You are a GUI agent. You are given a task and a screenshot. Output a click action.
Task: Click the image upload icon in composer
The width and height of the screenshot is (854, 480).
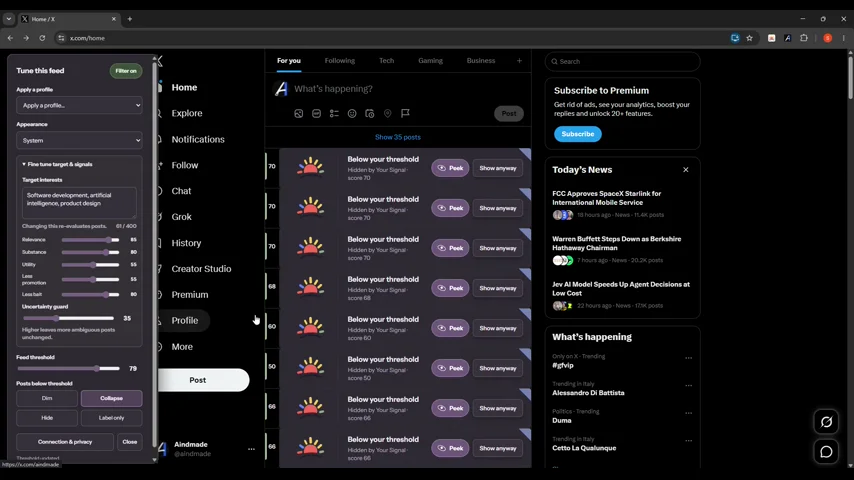tap(298, 113)
